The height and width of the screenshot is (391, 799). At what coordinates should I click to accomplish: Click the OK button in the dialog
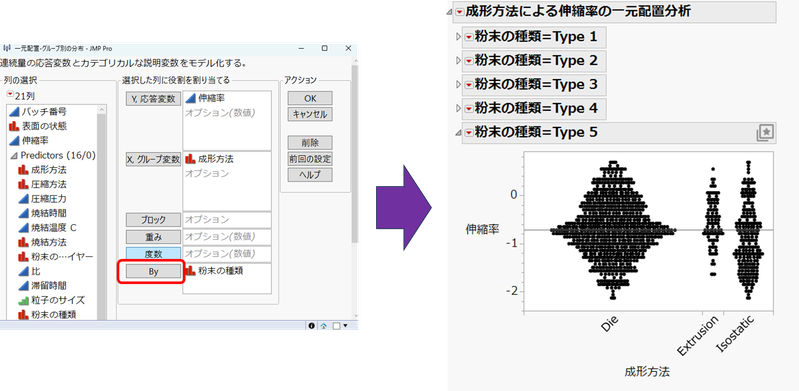click(x=310, y=98)
